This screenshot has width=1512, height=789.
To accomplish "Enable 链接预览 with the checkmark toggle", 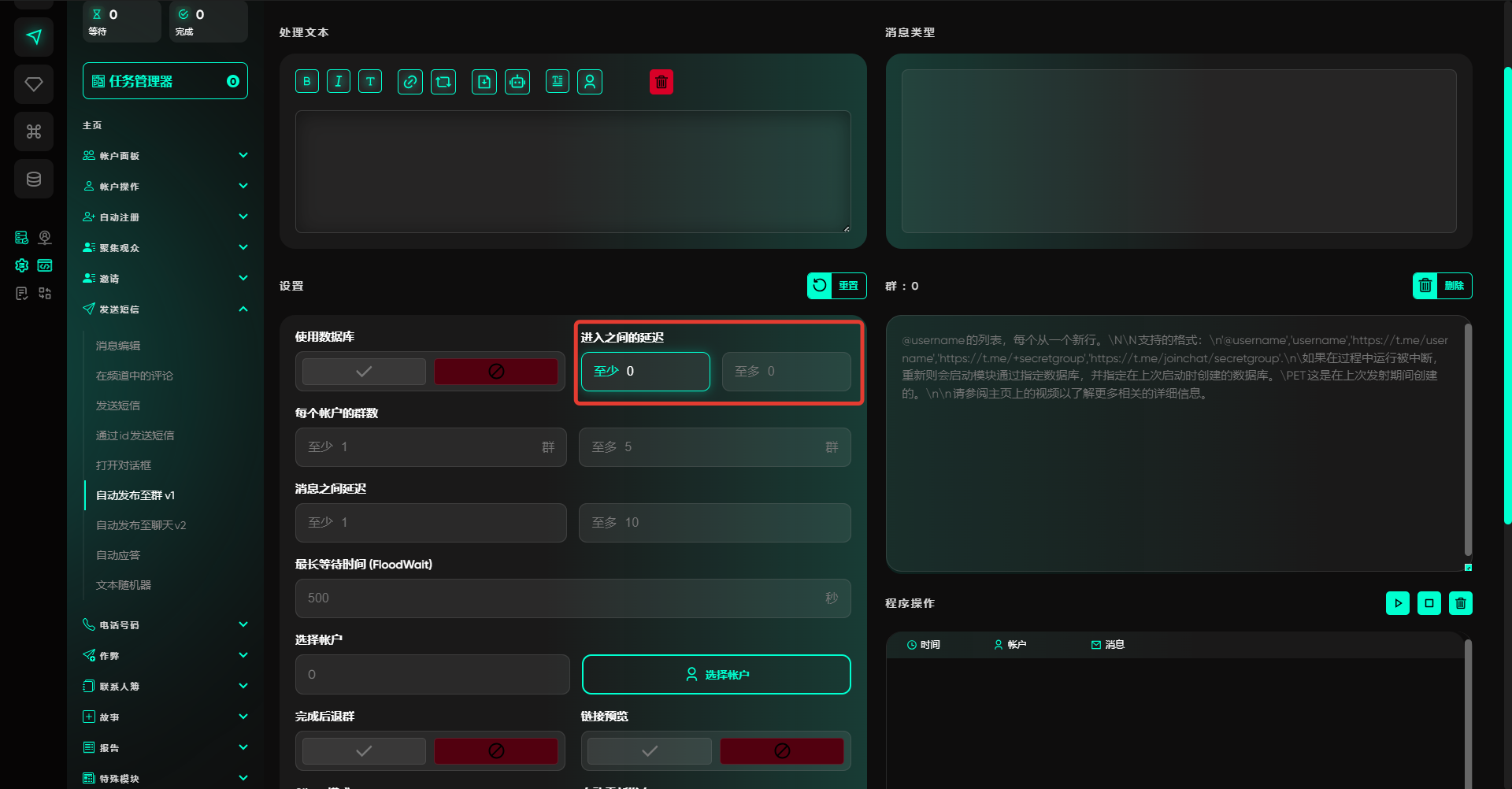I will click(650, 751).
